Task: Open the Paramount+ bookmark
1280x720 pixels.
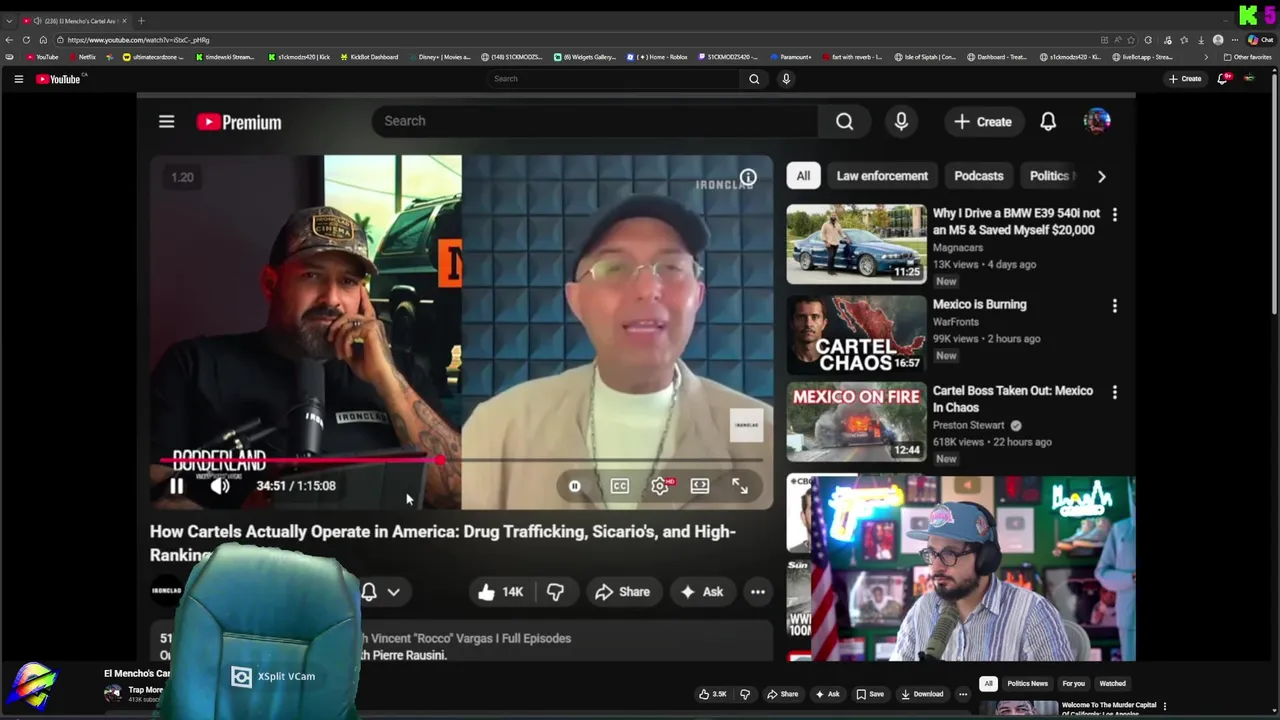Action: 791,57
